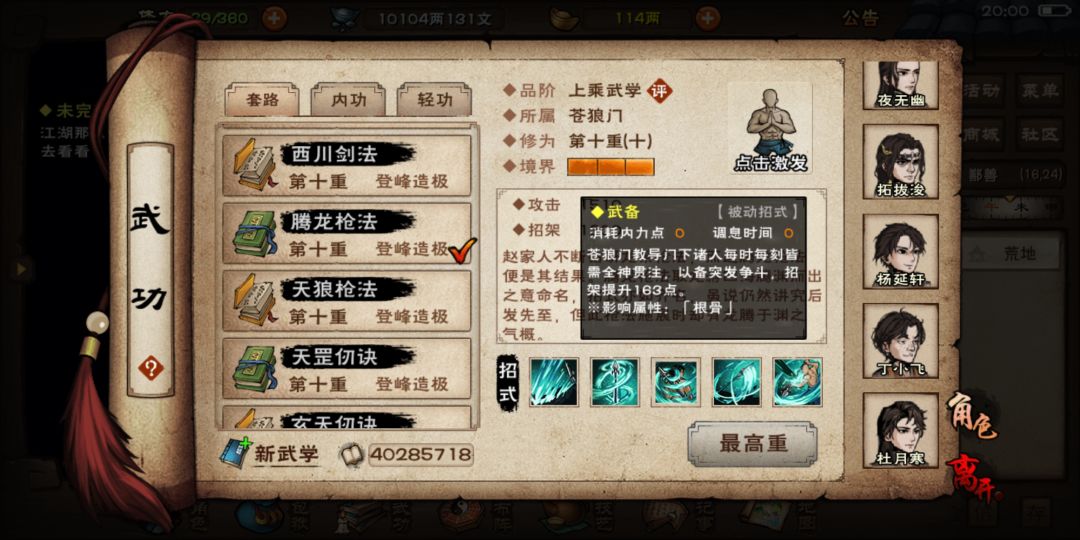Select 西川剑法 from the skill list

point(346,165)
